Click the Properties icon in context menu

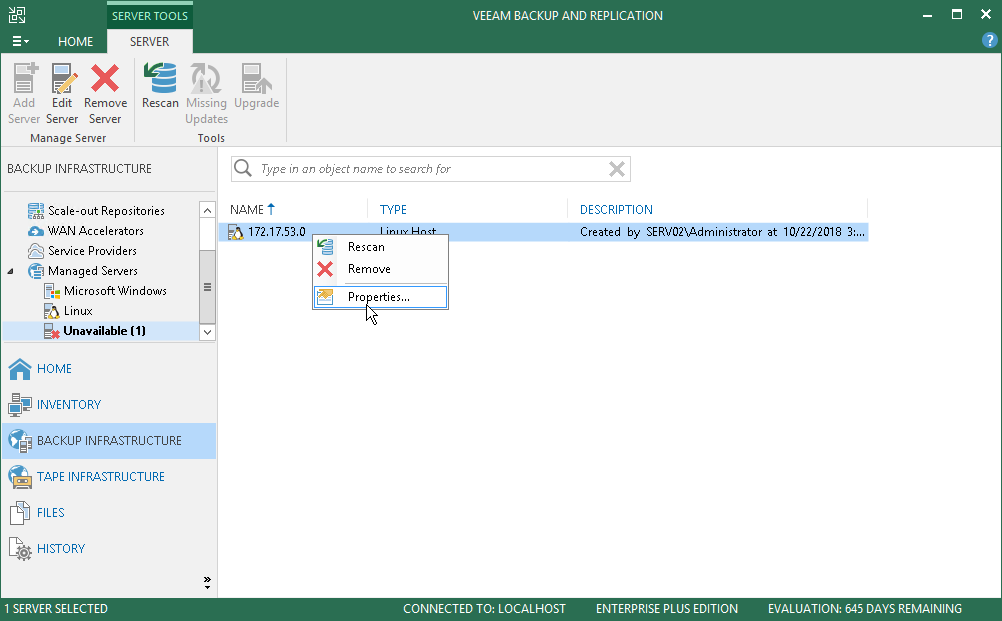[x=325, y=296]
